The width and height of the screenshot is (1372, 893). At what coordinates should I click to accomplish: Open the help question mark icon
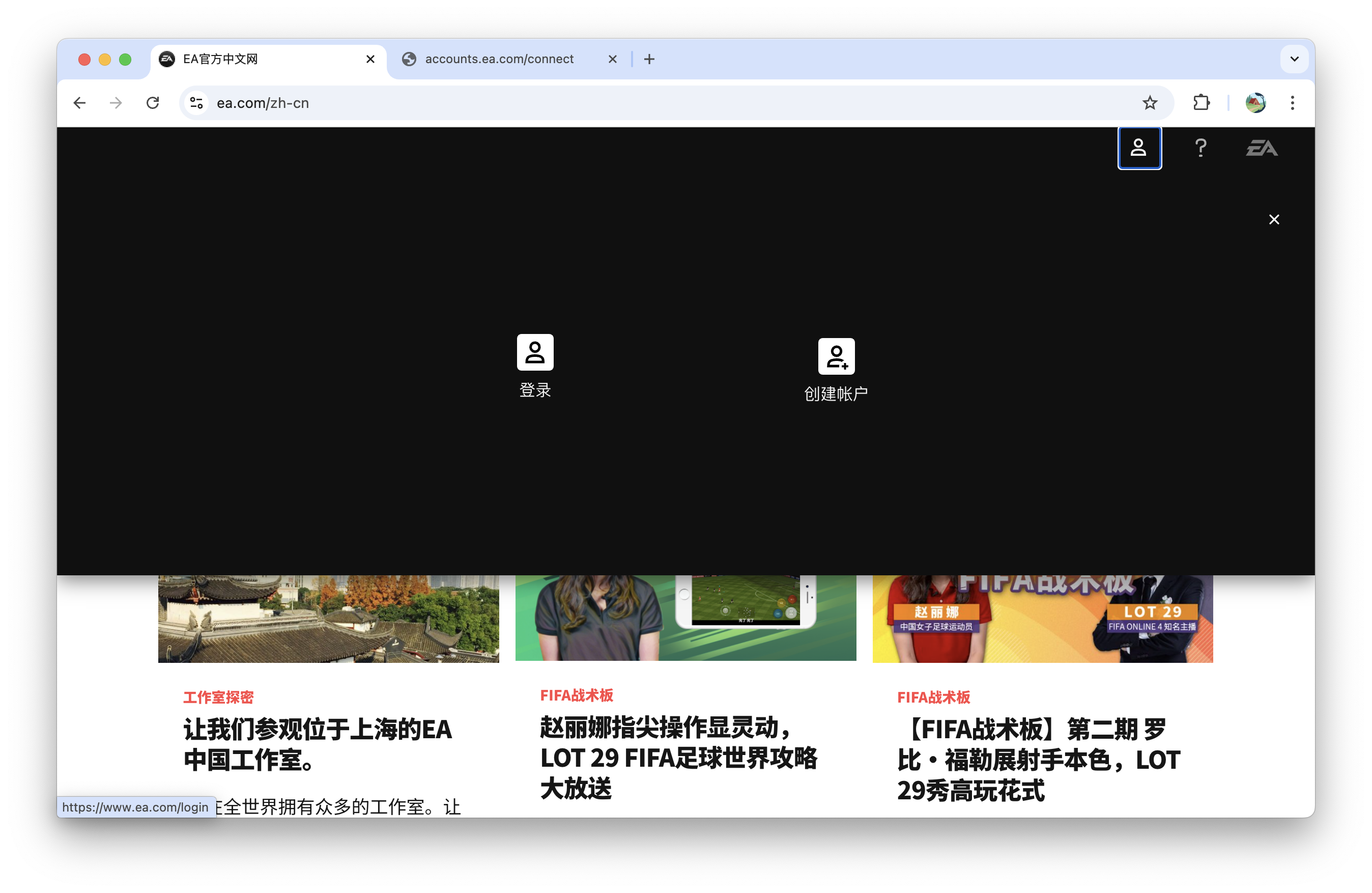coord(1200,148)
